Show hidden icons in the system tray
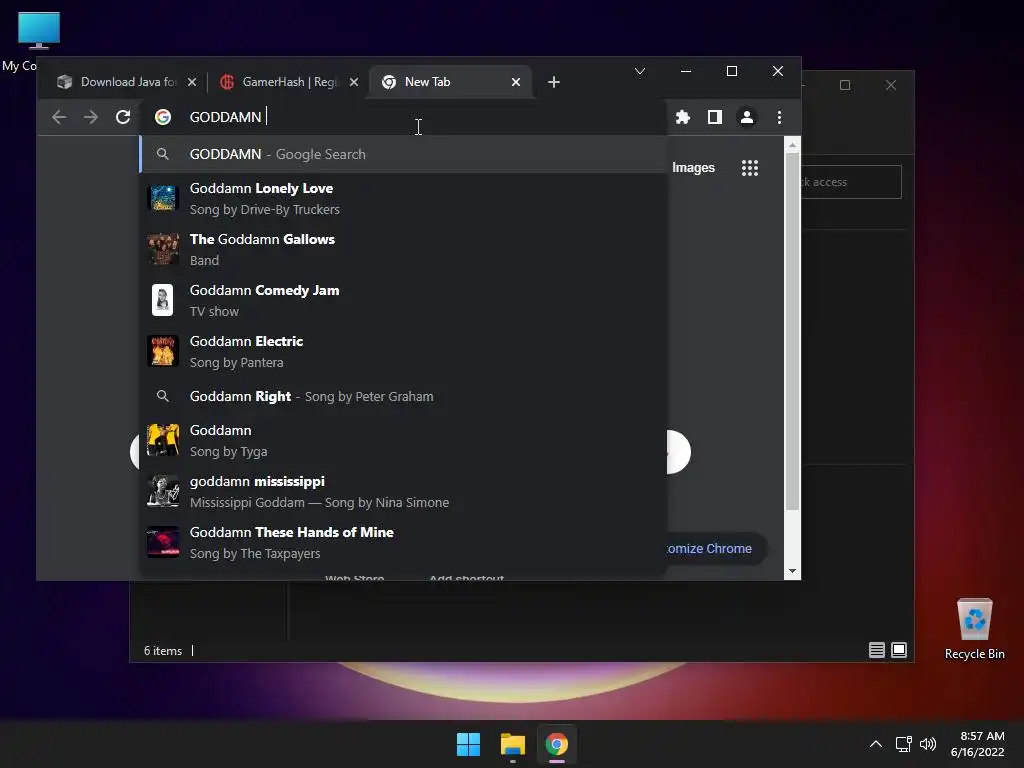 [x=876, y=744]
